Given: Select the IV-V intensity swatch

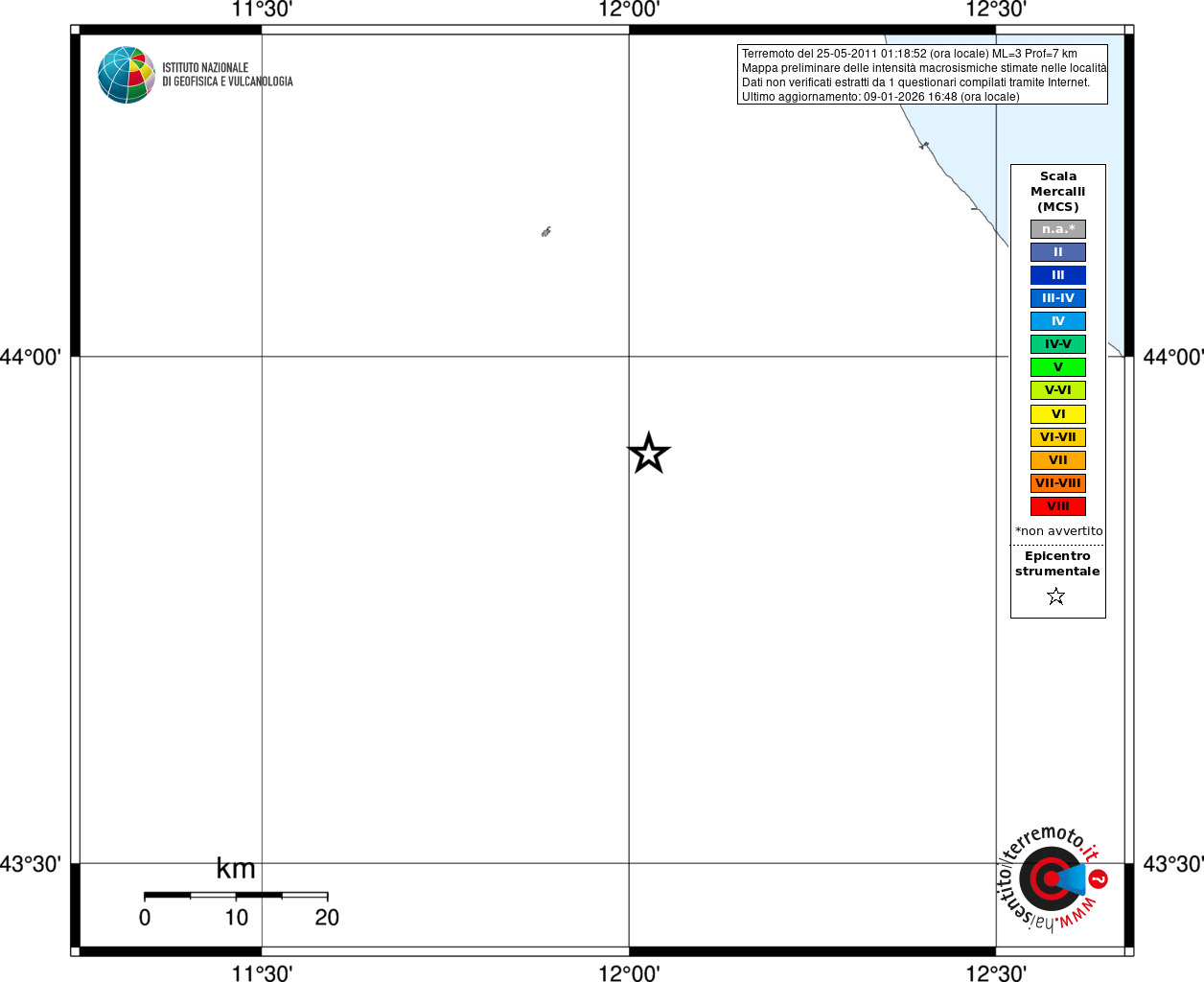Looking at the screenshot, I should tap(1058, 344).
